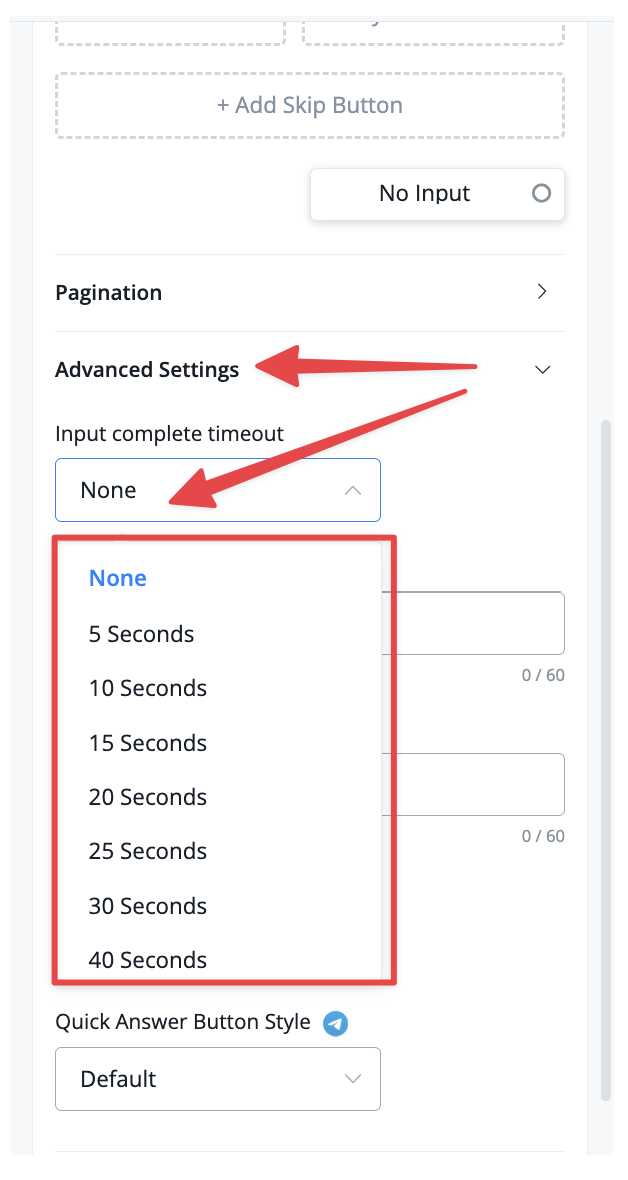628x1180 pixels.
Task: Click the Telegram icon beside Quick Answer Button Style
Action: coord(336,1023)
